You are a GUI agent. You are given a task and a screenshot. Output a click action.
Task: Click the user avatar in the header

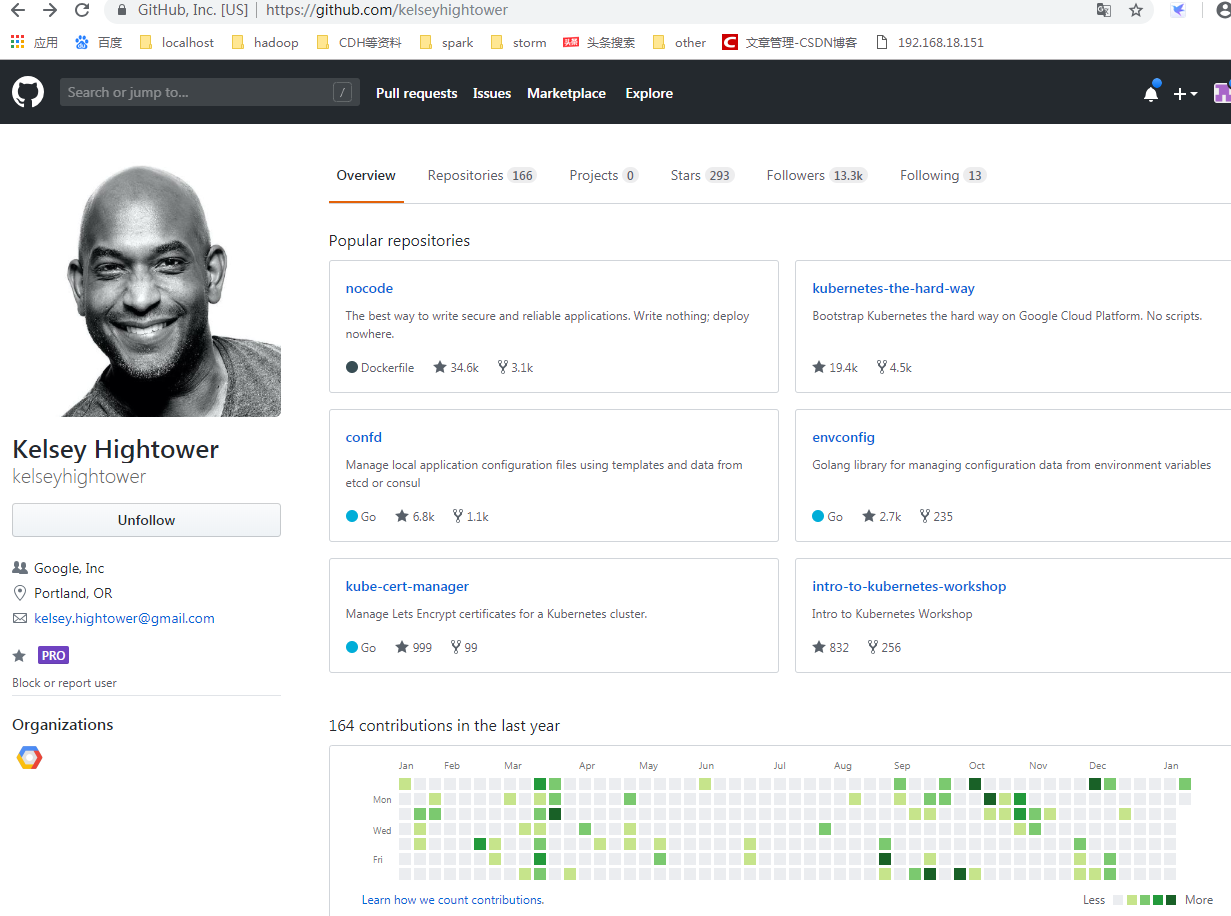[x=1222, y=93]
